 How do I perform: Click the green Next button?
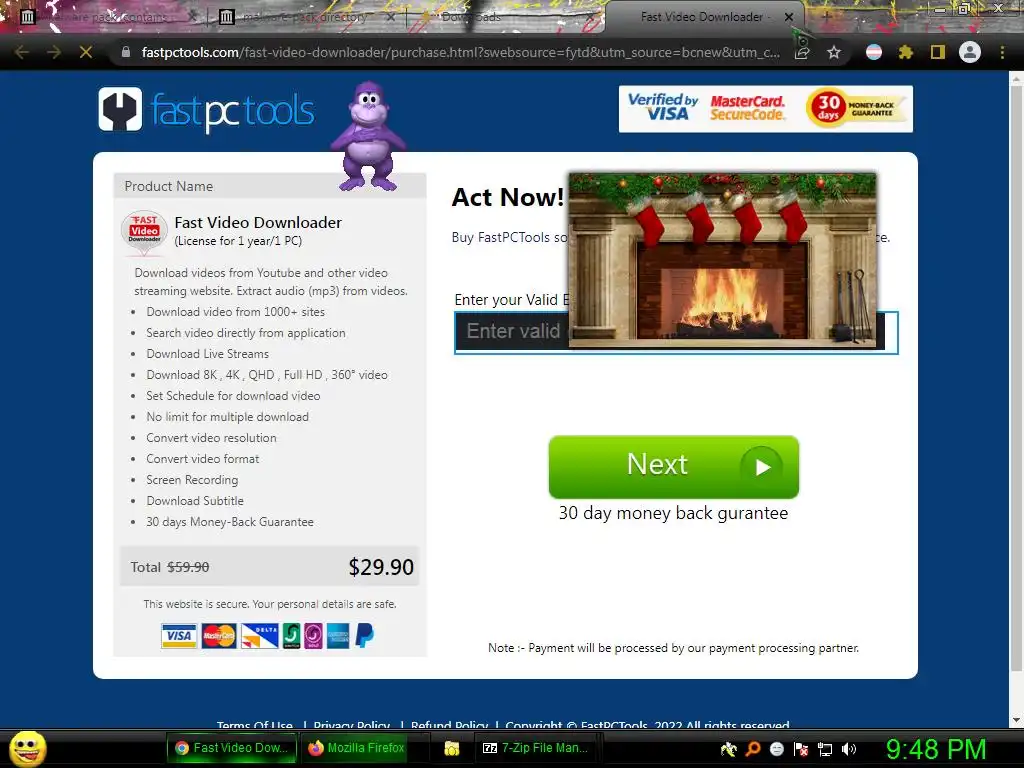point(673,466)
